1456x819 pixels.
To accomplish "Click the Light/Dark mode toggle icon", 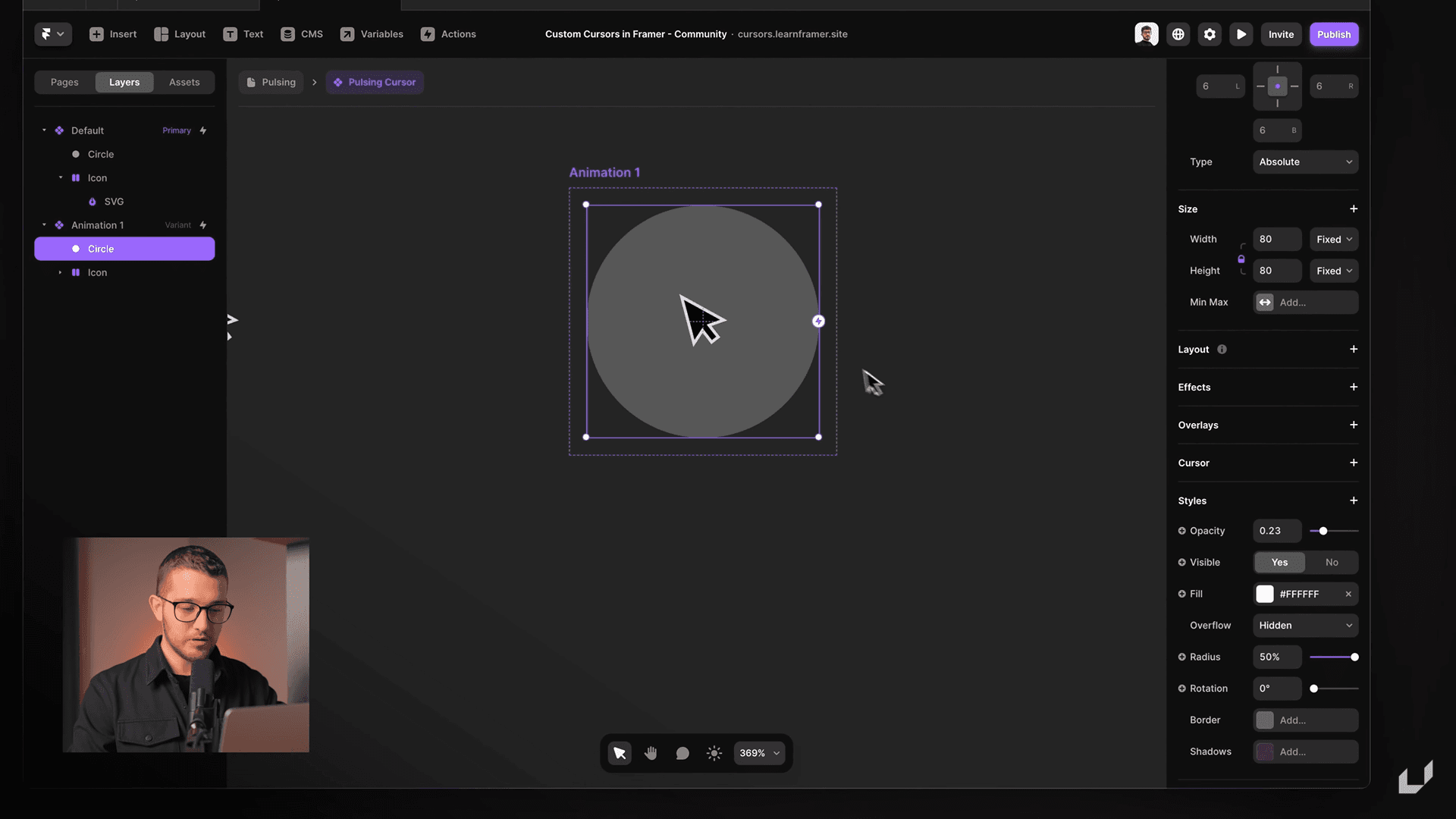I will 714,753.
